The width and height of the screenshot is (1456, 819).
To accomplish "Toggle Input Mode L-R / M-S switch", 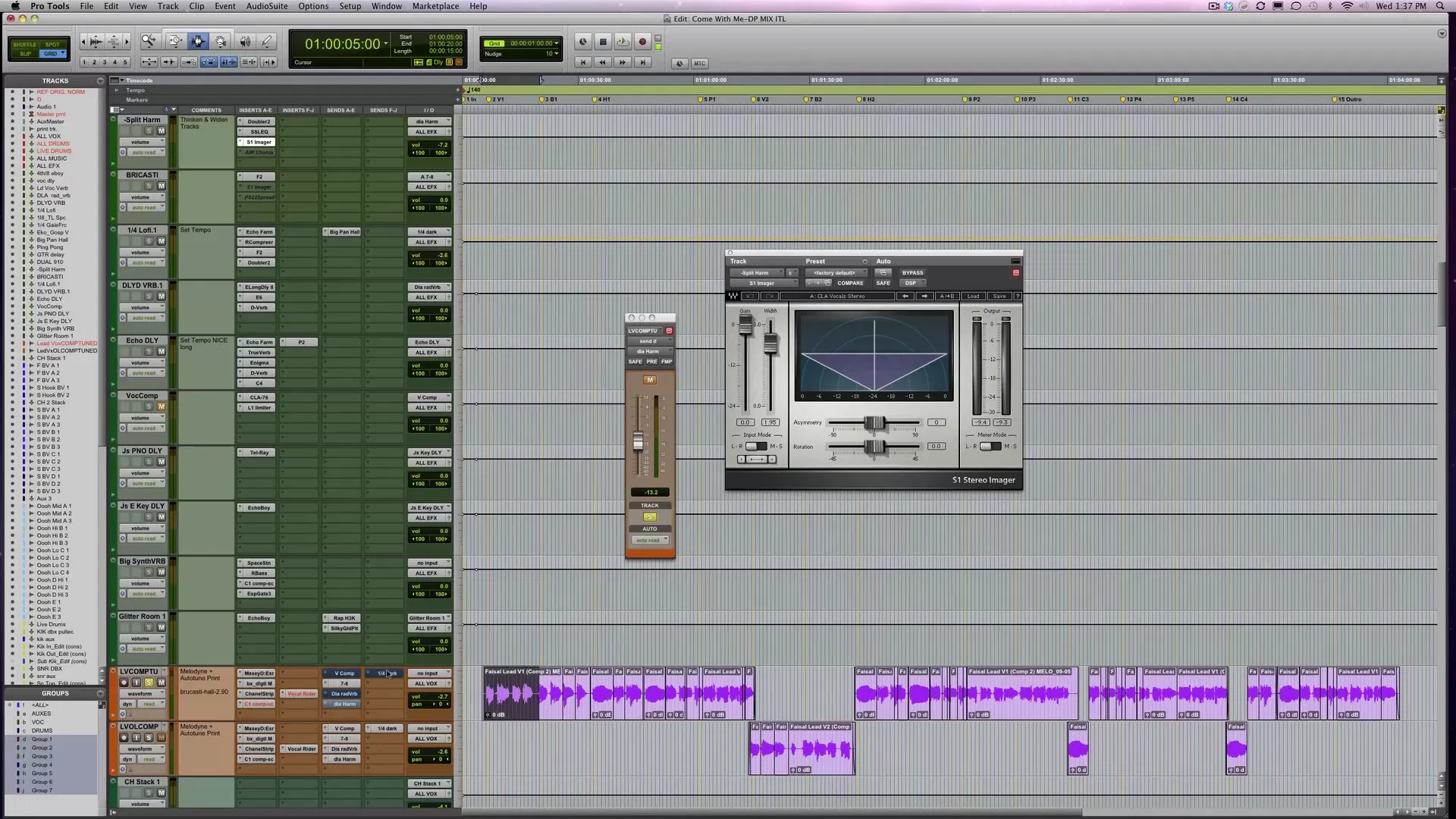I will point(756,446).
